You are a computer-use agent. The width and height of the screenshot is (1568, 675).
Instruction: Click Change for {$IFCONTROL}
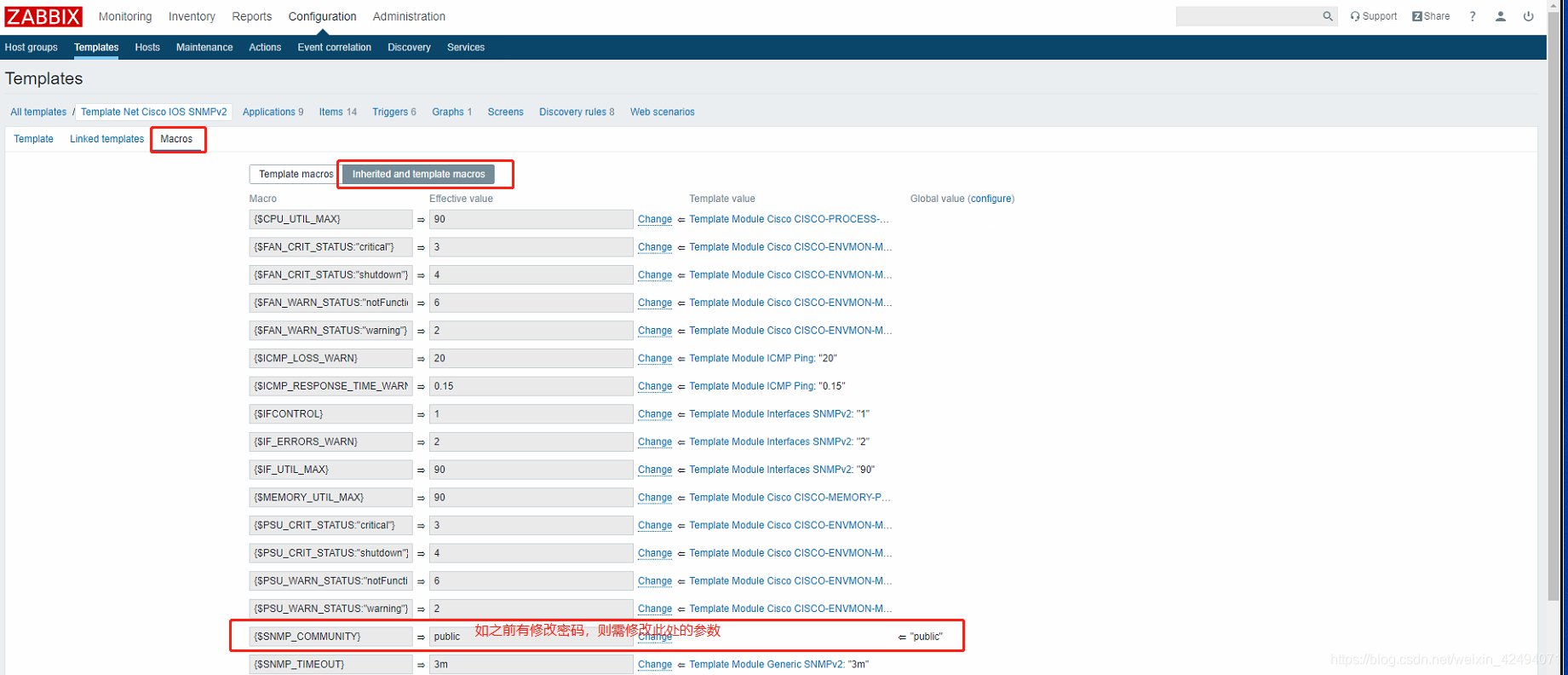point(655,413)
